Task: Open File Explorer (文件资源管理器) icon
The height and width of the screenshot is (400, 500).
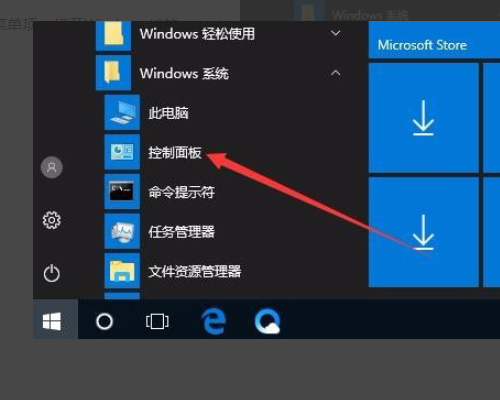Action: point(122,271)
